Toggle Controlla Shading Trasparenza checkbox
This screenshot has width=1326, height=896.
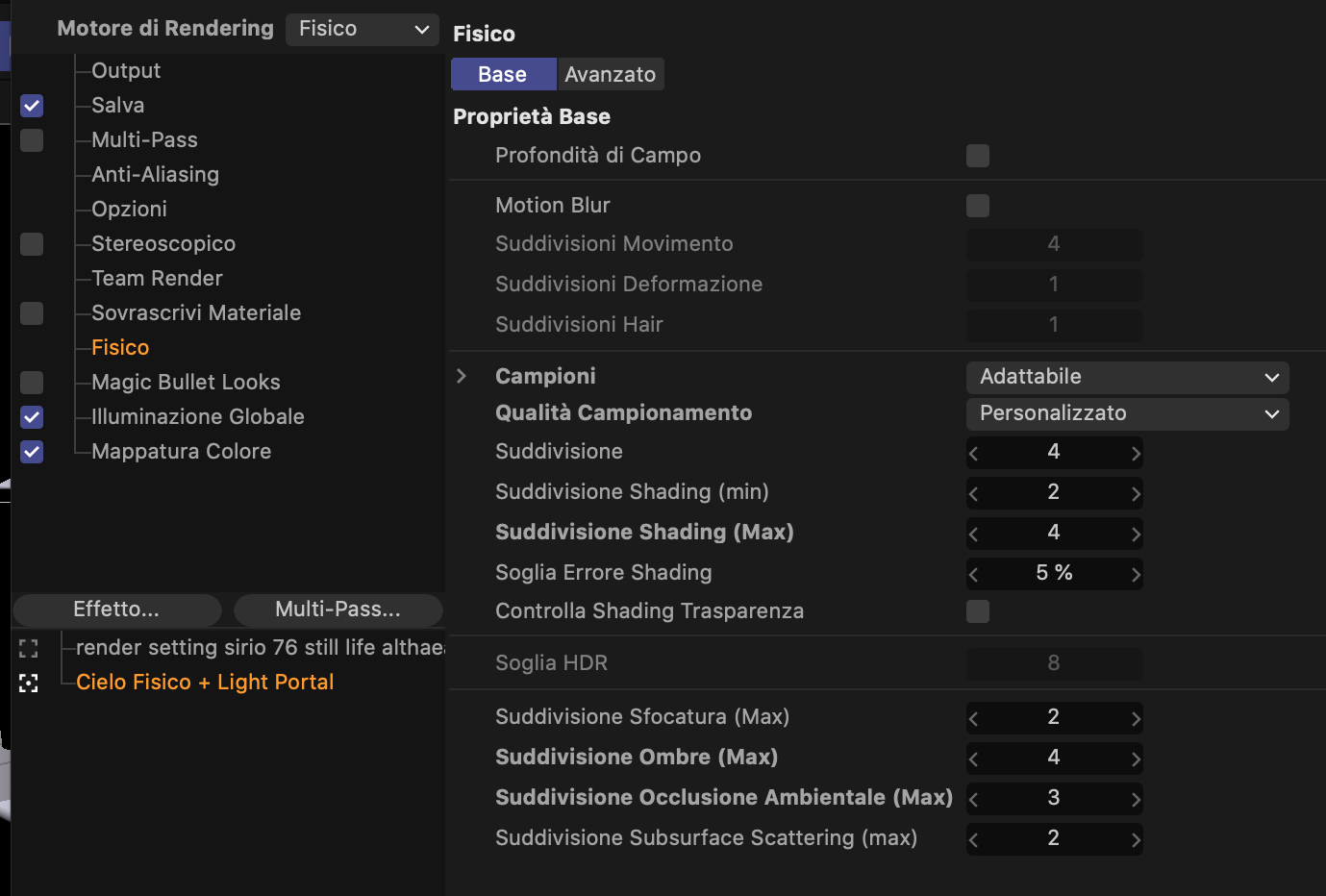[x=978, y=611]
